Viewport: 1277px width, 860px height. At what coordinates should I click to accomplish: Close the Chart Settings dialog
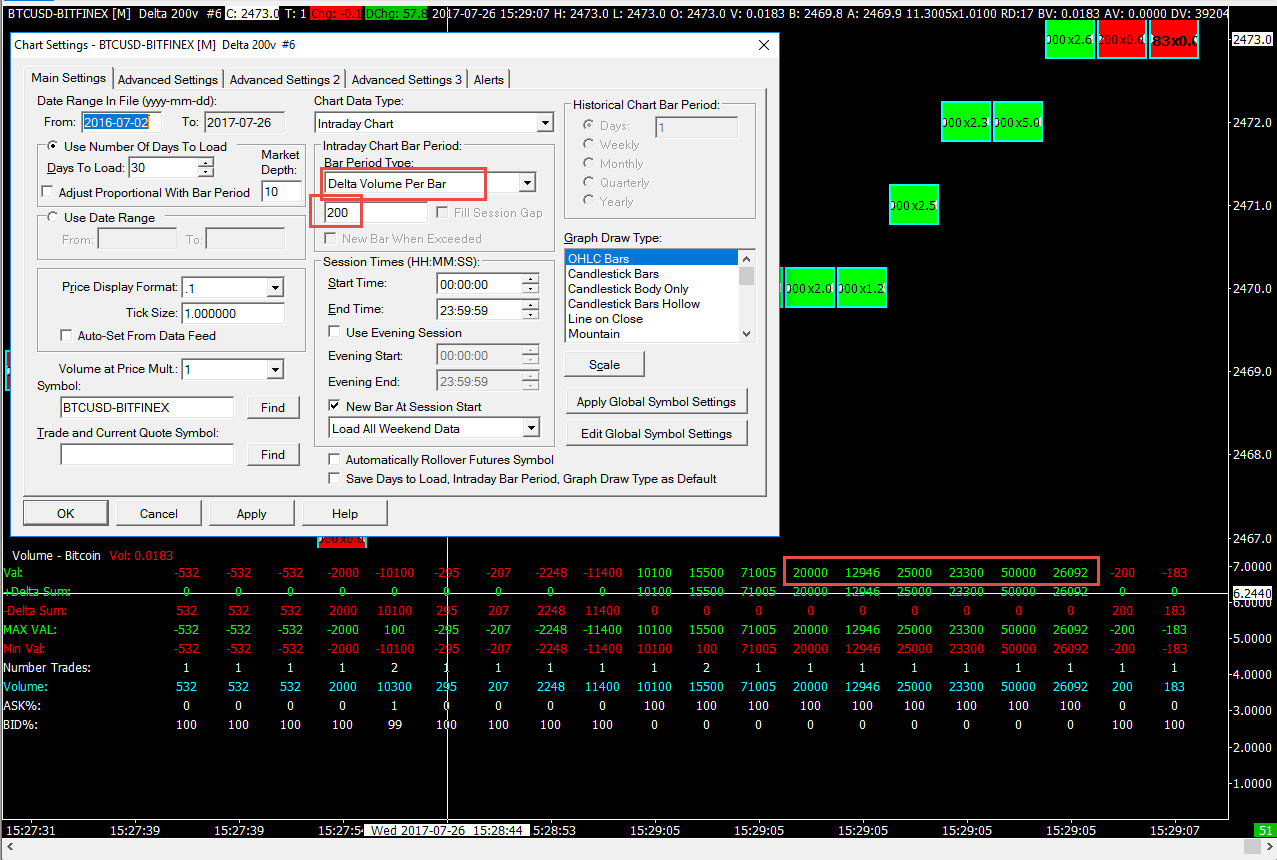point(764,45)
